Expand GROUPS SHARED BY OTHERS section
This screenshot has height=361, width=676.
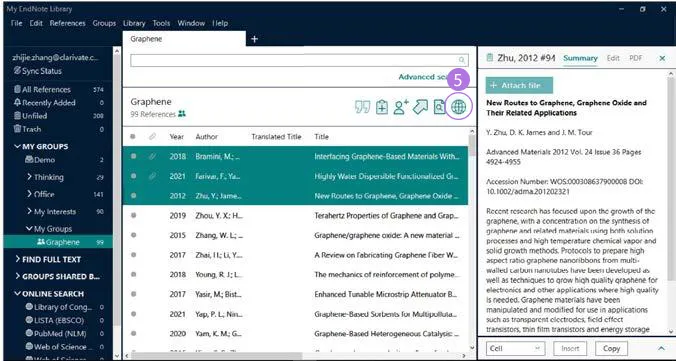(17, 276)
